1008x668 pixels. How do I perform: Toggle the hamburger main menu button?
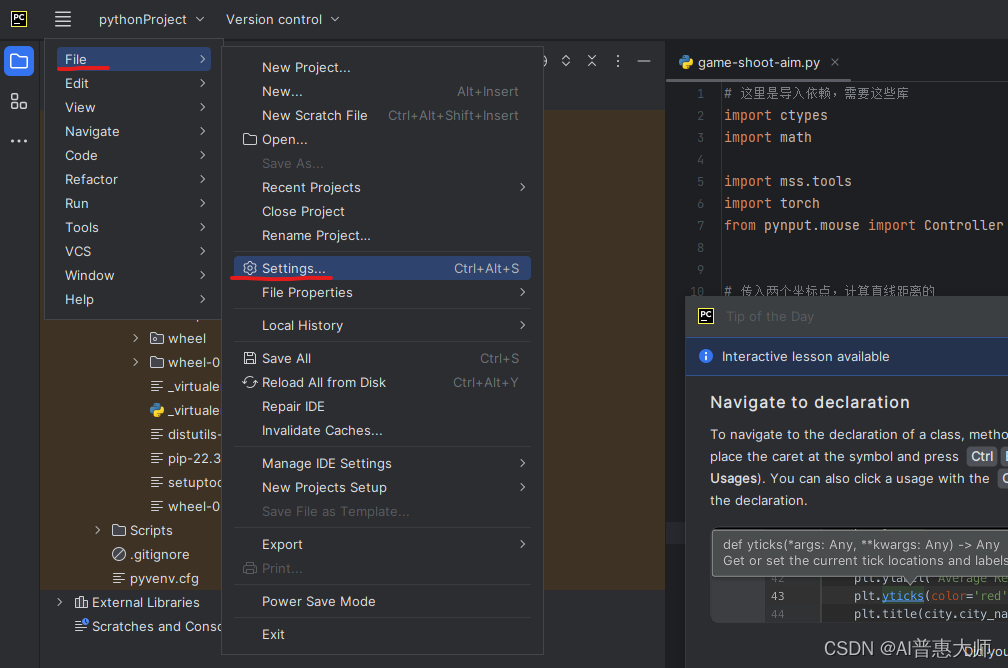[x=62, y=19]
